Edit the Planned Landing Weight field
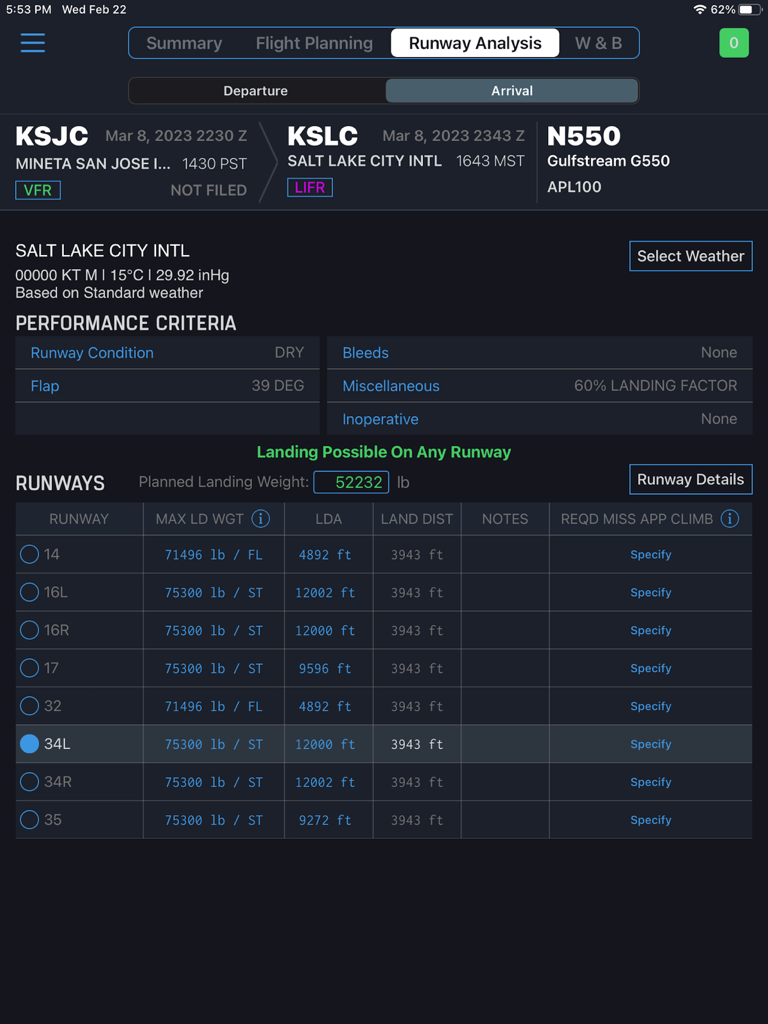 (351, 481)
